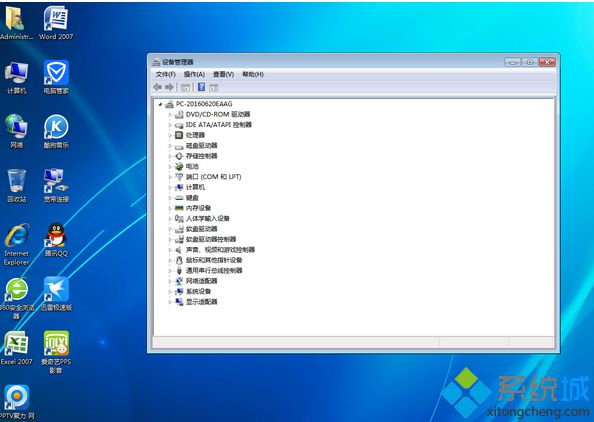Viewport: 594px width, 422px height.
Task: Expand the 网络适配器 node
Action: 170,281
